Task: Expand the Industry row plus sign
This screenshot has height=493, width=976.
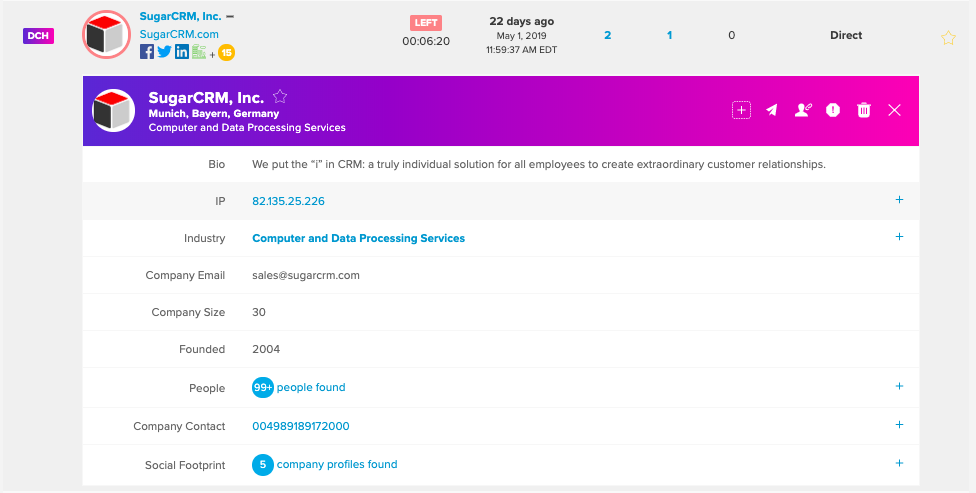Action: tap(899, 237)
